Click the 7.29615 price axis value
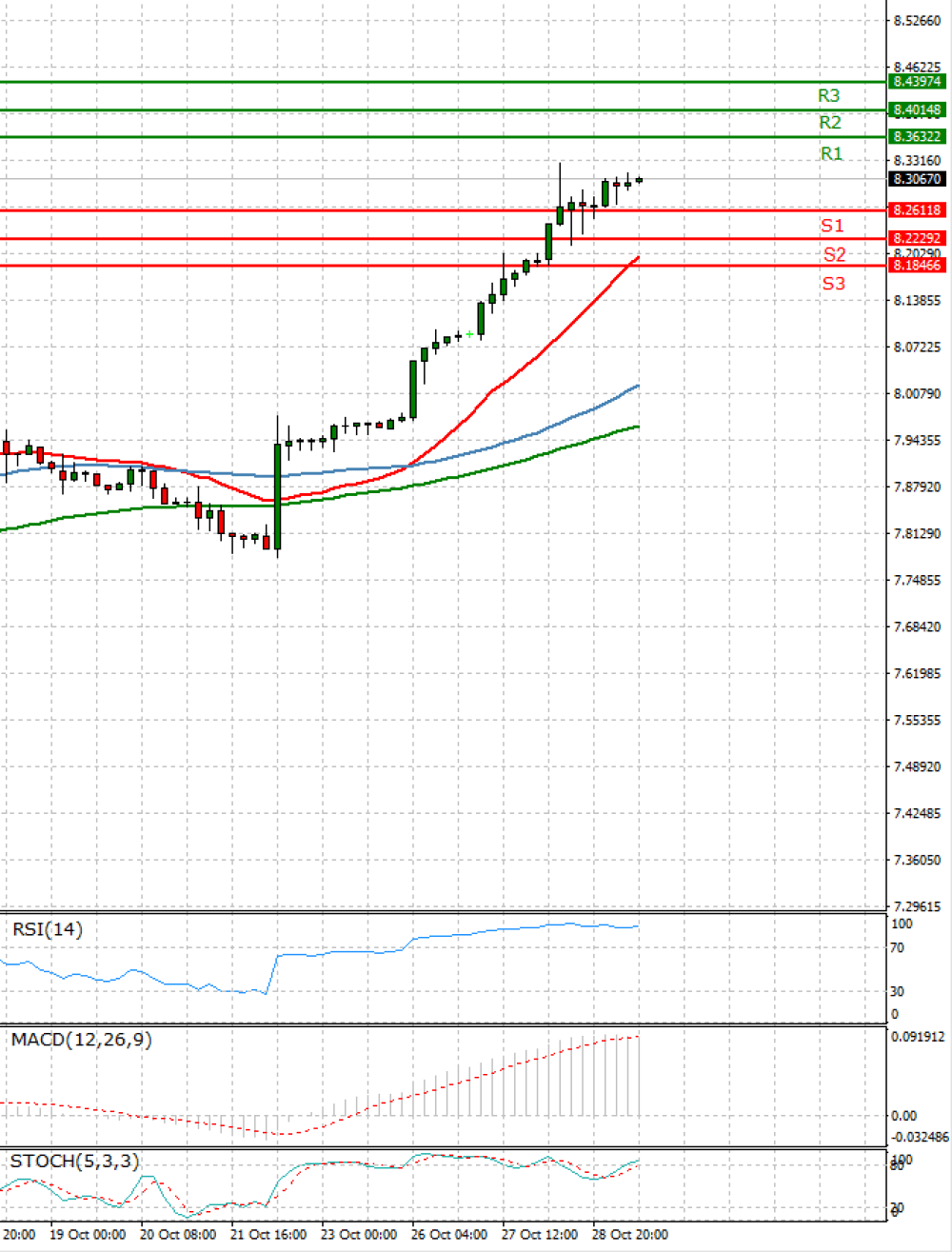 [918, 906]
